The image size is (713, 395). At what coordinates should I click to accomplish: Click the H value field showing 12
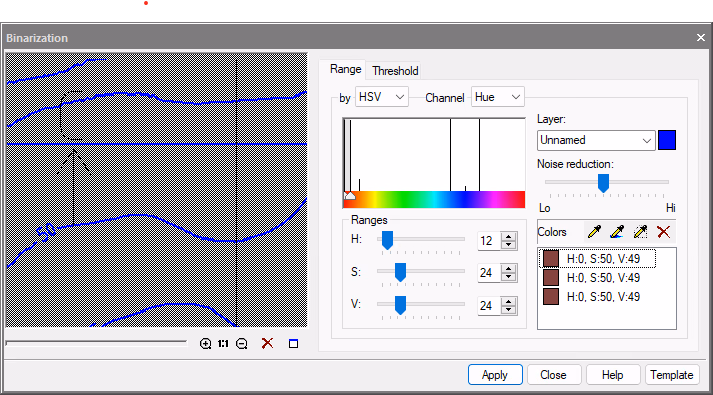point(488,241)
